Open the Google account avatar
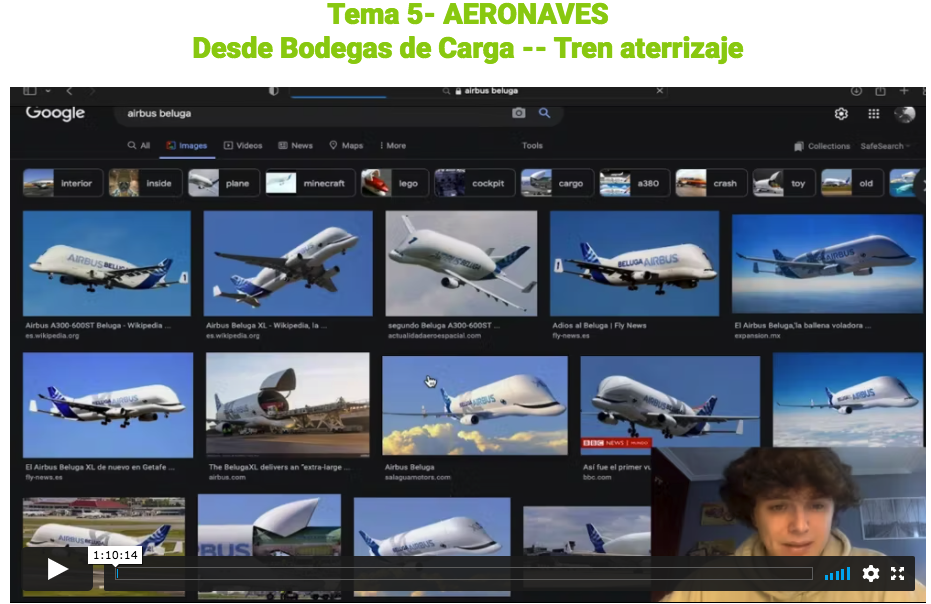The width and height of the screenshot is (931, 604). pyautogui.click(x=905, y=113)
